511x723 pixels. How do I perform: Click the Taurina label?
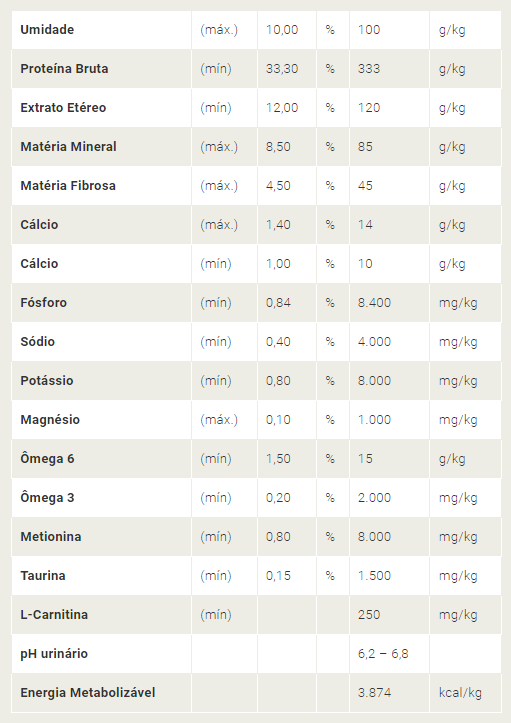pyautogui.click(x=43, y=575)
